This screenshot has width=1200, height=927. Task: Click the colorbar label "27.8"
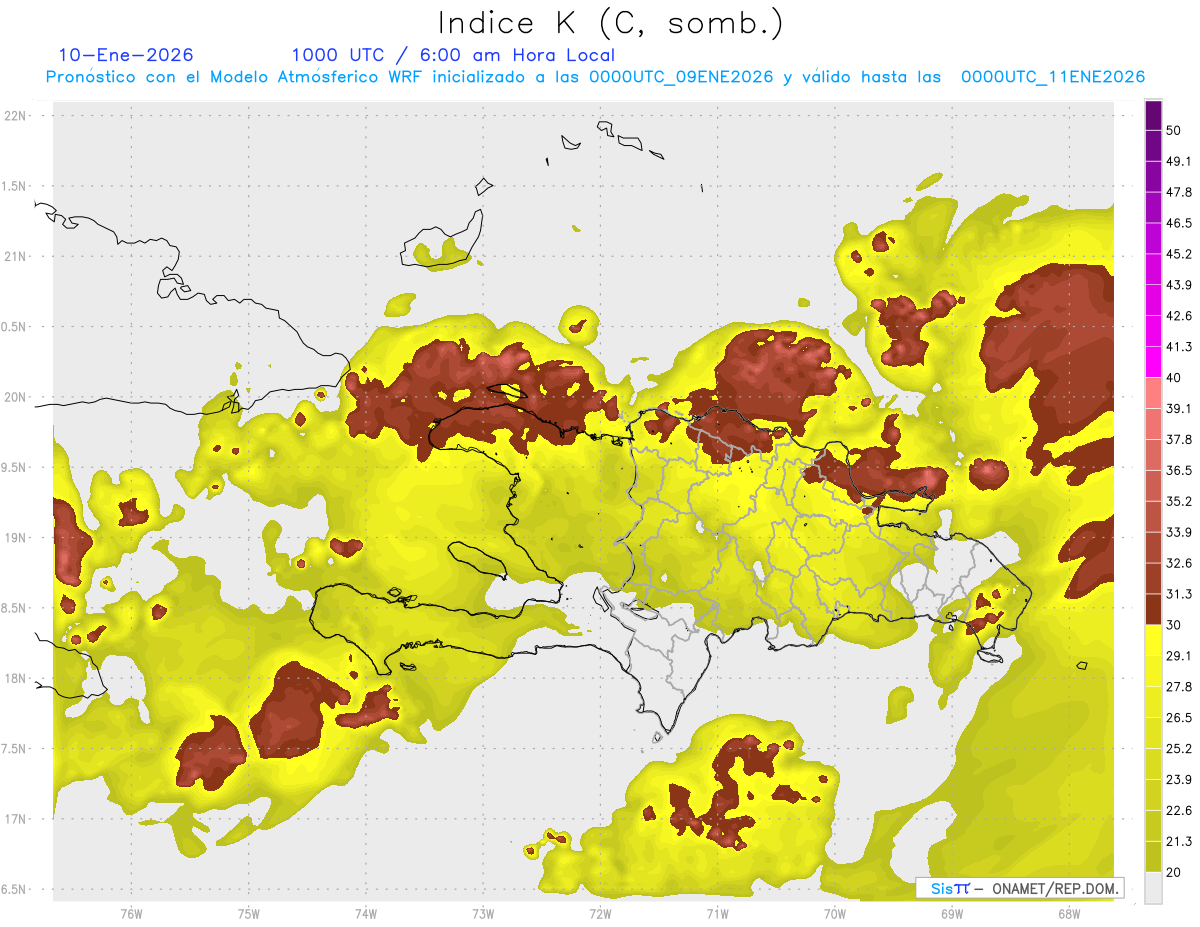pyautogui.click(x=1178, y=687)
